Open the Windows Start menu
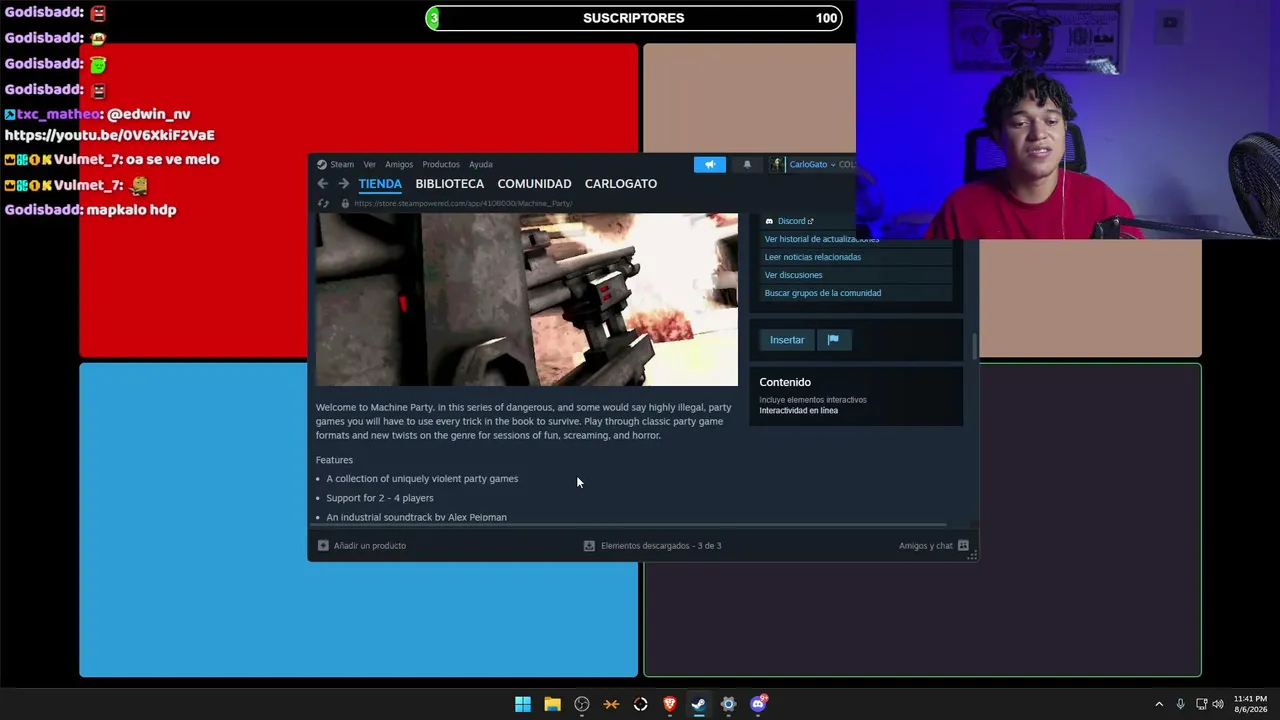Viewport: 1280px width, 720px height. click(x=523, y=704)
